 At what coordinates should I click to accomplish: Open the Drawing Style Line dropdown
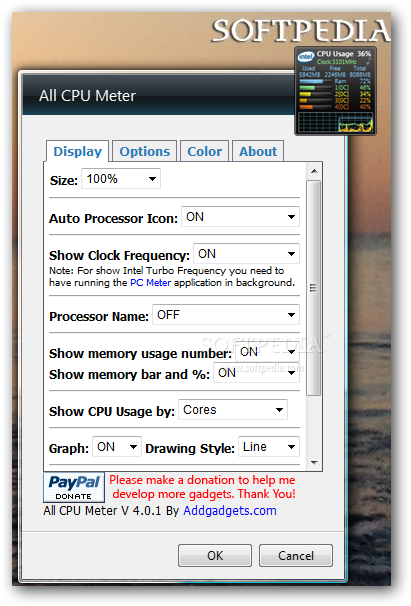[269, 447]
